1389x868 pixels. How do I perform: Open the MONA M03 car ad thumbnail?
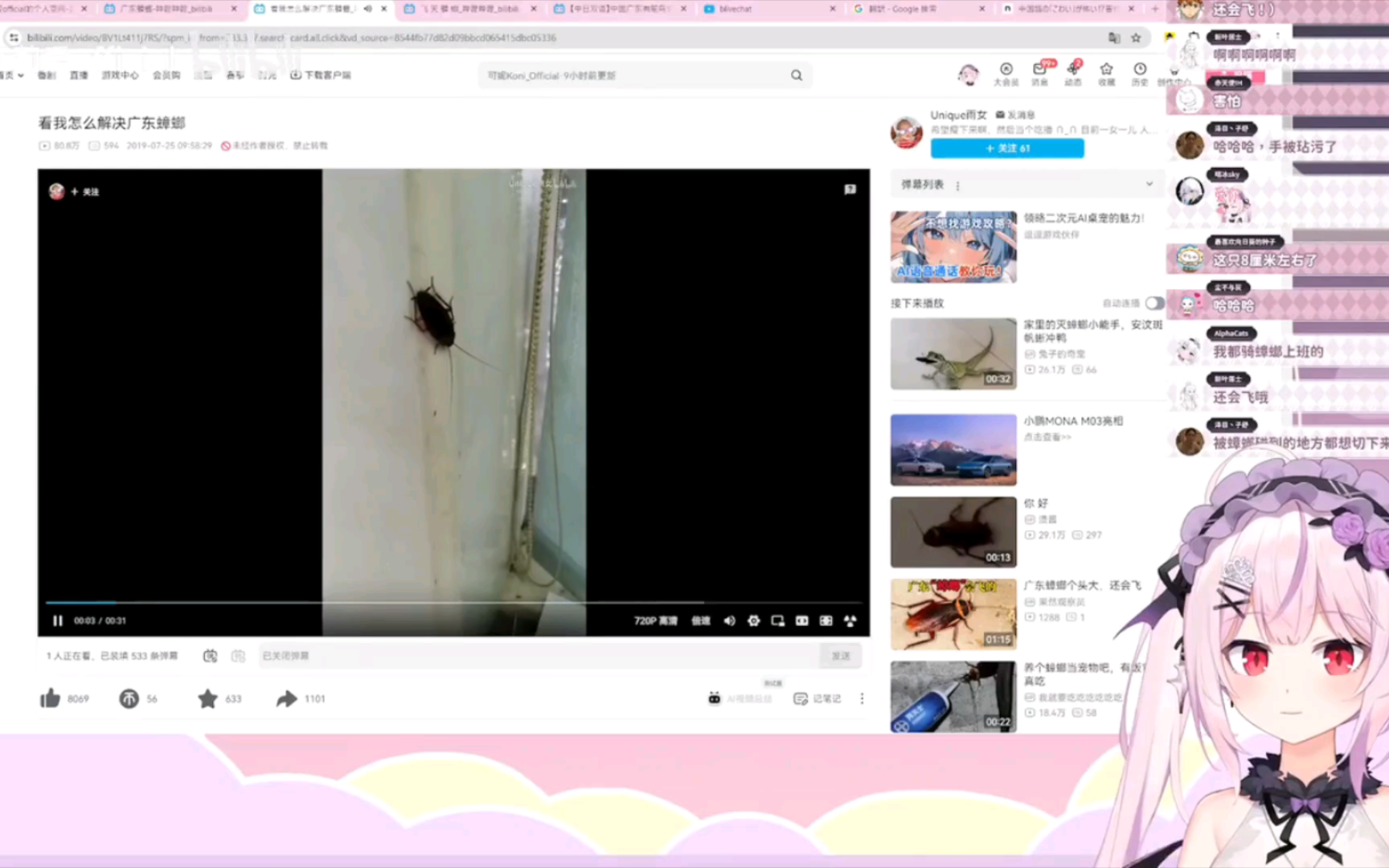[x=953, y=450]
